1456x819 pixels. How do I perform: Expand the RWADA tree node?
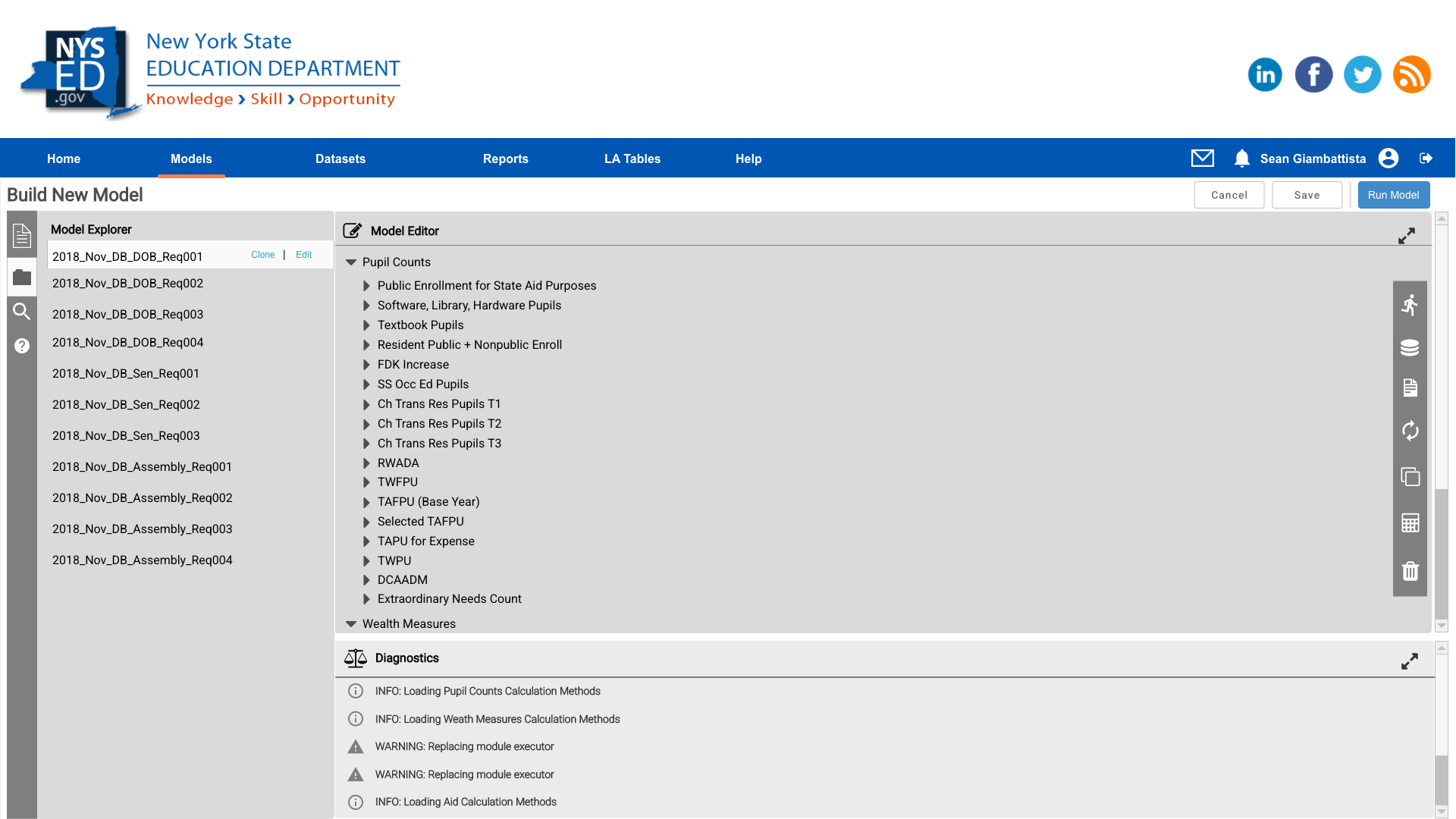pyautogui.click(x=366, y=463)
